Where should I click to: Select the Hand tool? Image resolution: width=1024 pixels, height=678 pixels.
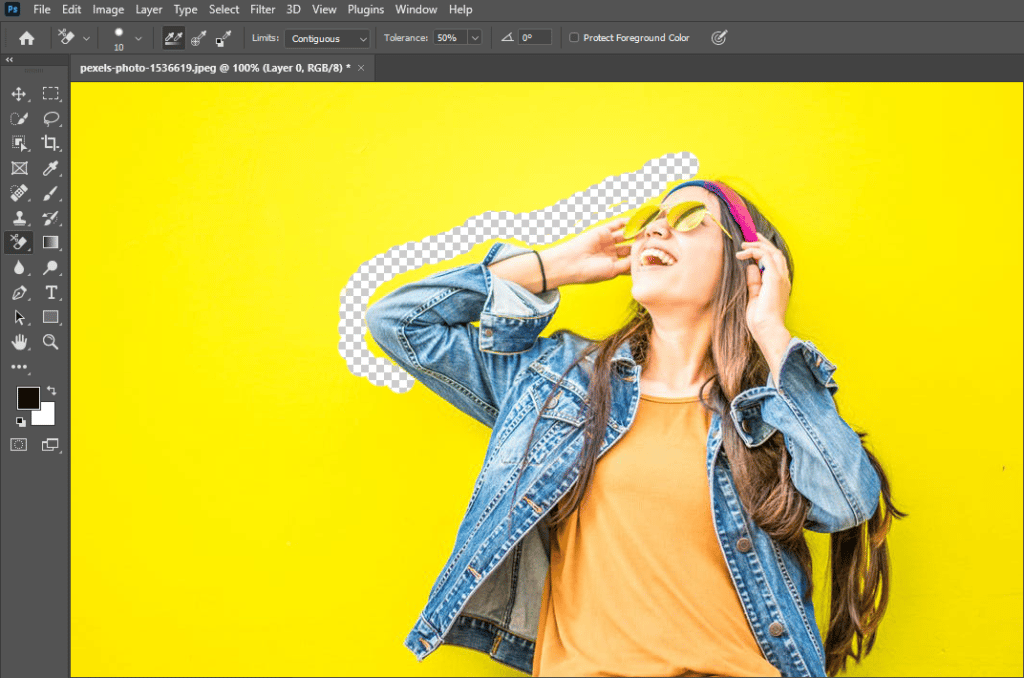pyautogui.click(x=18, y=342)
